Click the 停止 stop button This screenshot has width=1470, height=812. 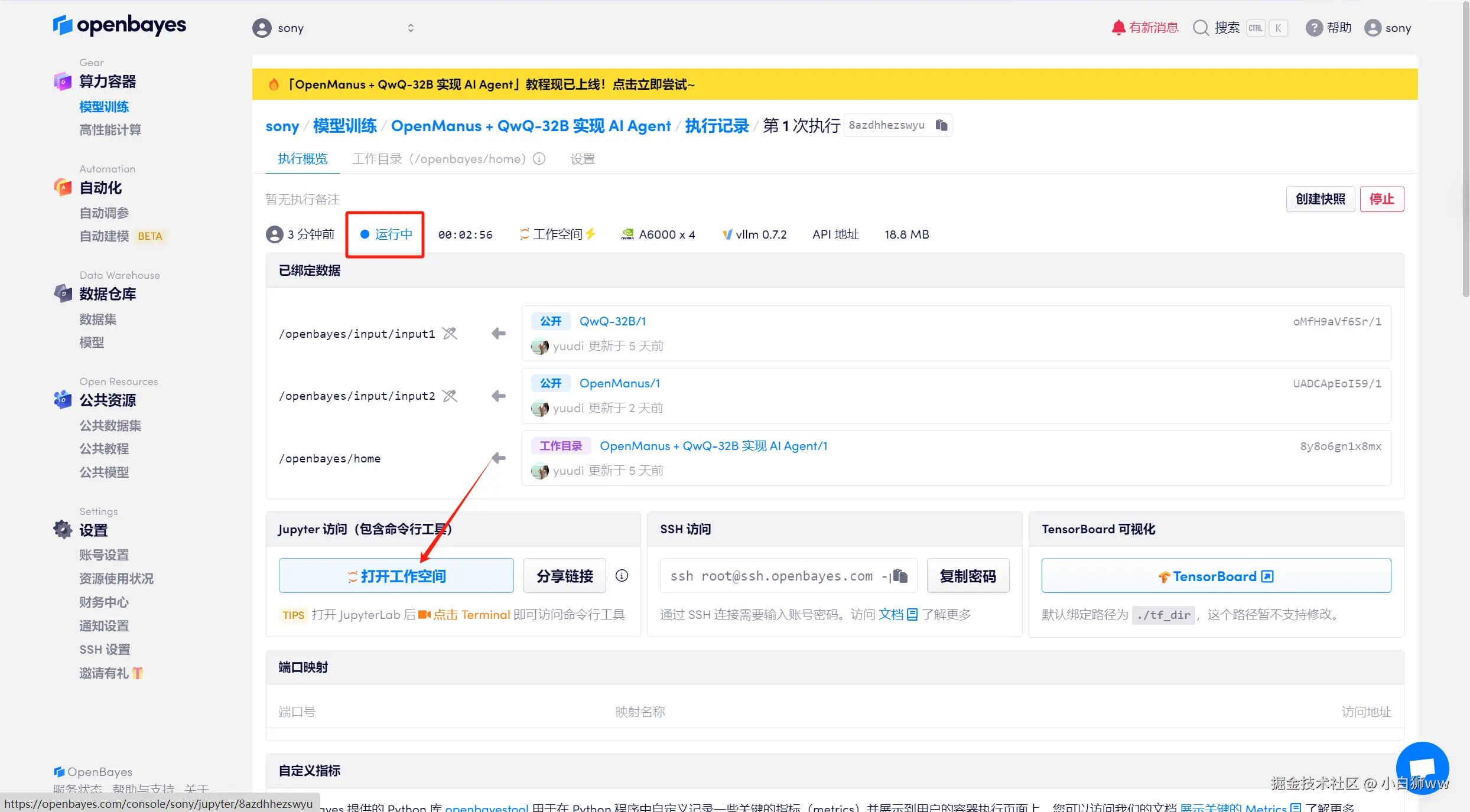[1381, 199]
